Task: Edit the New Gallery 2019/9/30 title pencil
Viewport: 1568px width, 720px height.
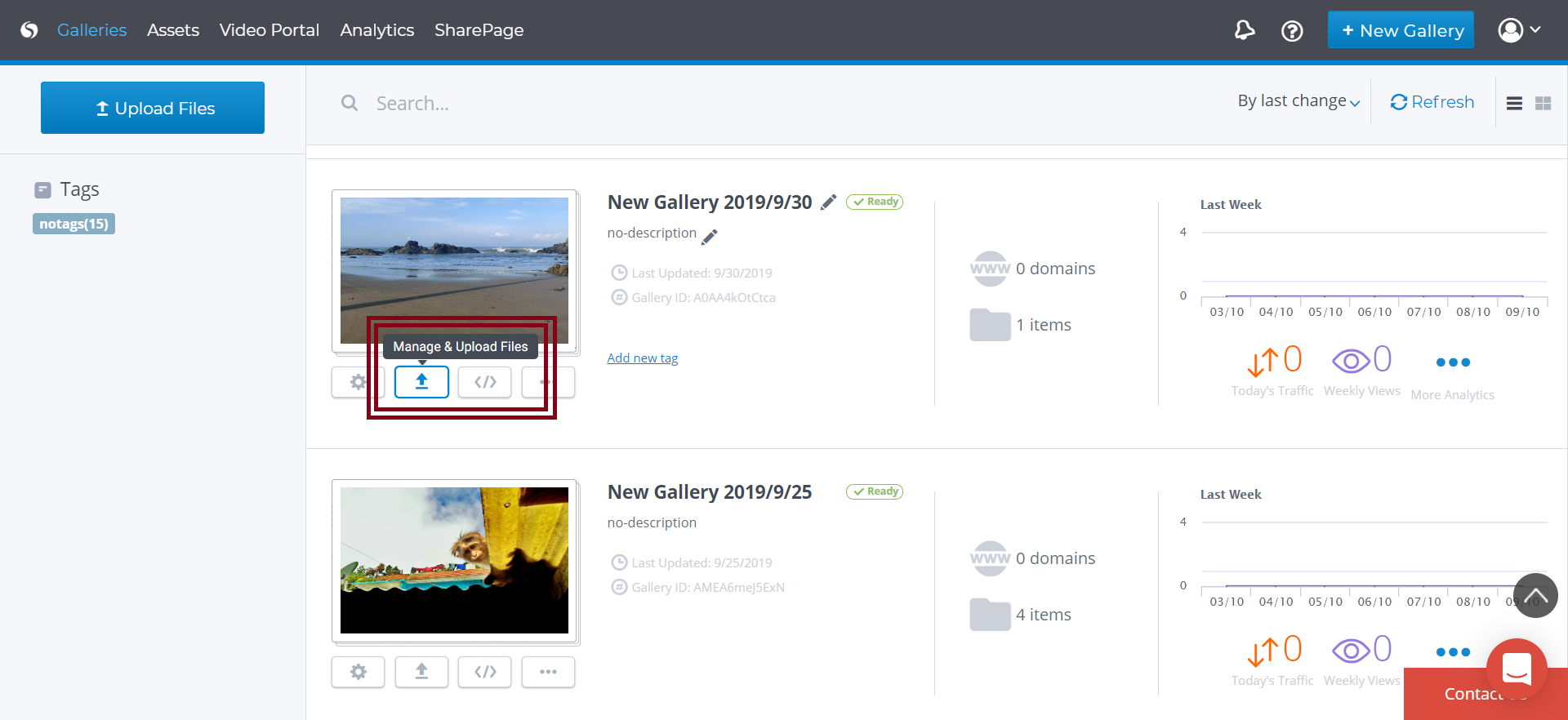Action: coord(828,202)
